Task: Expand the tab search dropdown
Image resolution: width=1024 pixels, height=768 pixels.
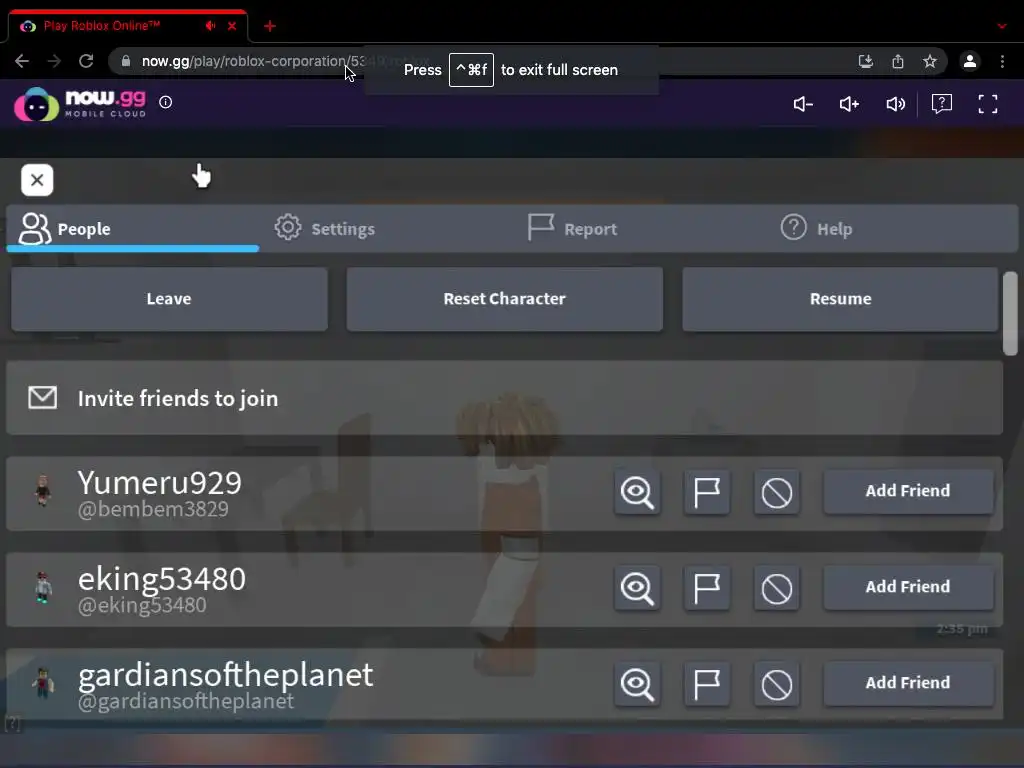Action: click(x=1002, y=26)
